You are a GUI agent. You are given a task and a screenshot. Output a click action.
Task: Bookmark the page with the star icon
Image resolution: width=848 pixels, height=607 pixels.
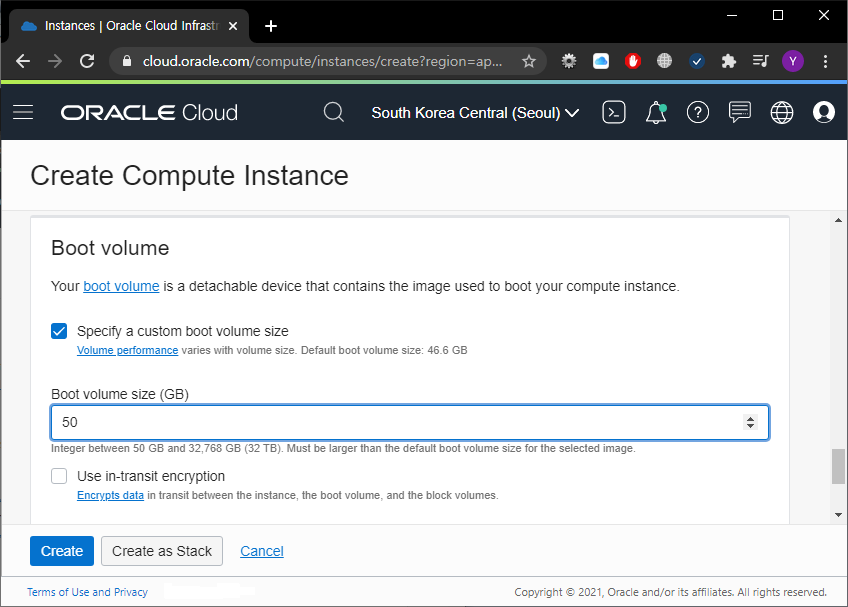coord(529,61)
